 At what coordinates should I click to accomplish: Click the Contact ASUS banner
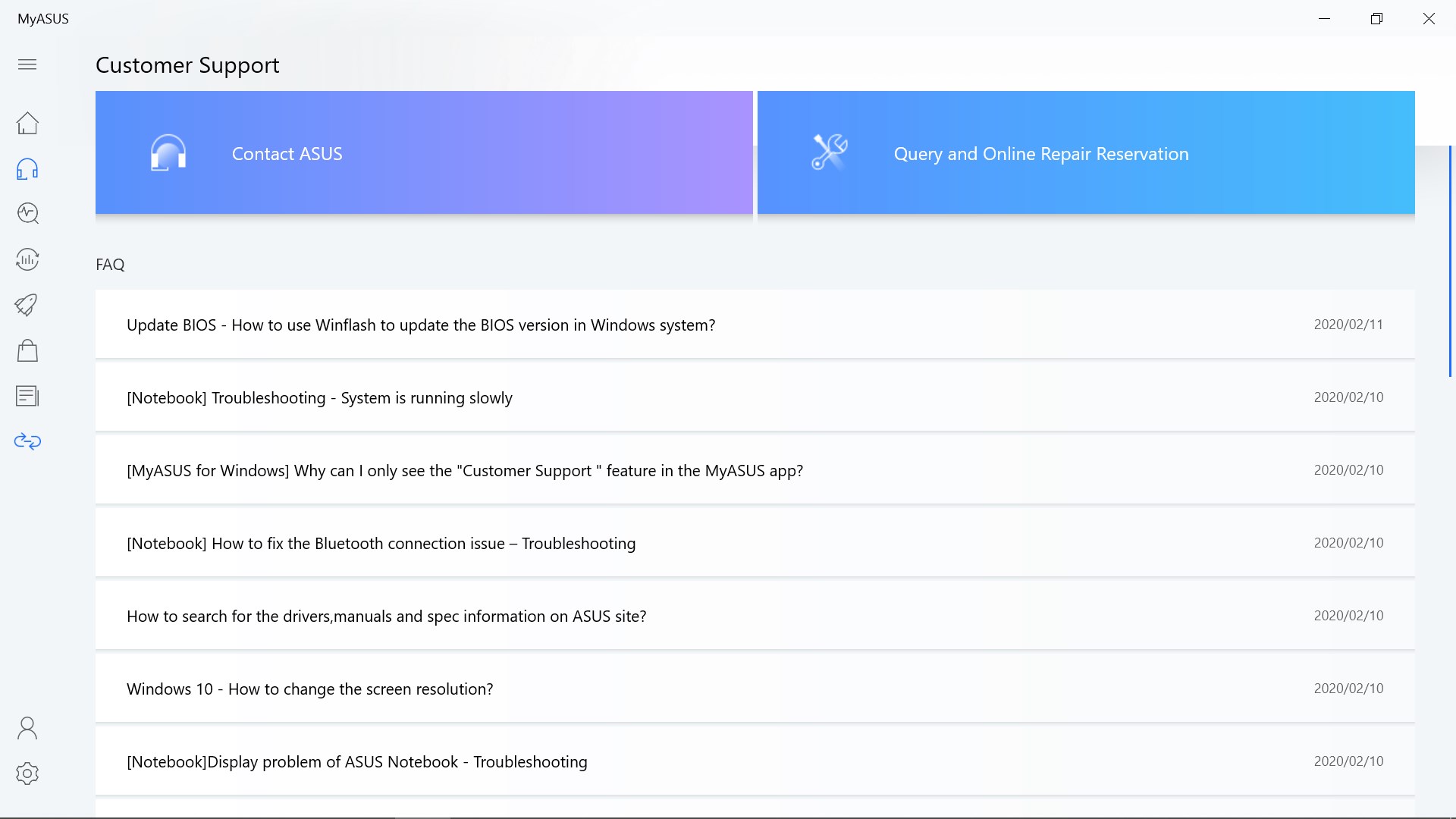(x=424, y=152)
